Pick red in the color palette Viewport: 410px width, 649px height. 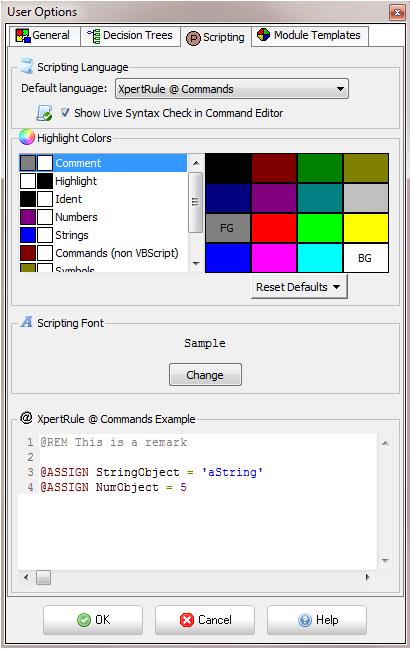pos(274,228)
